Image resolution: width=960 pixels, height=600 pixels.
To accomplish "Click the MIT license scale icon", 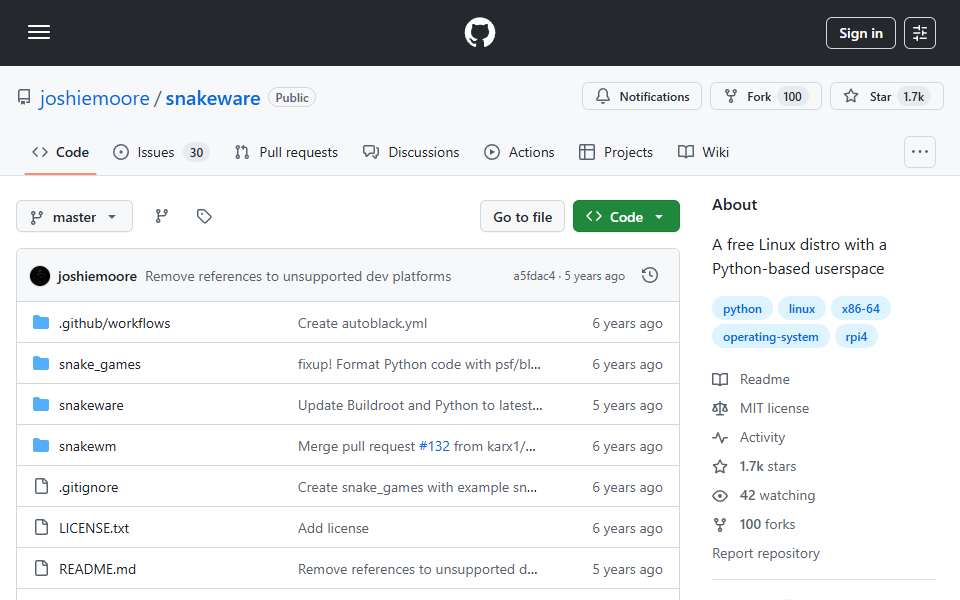I will [720, 408].
